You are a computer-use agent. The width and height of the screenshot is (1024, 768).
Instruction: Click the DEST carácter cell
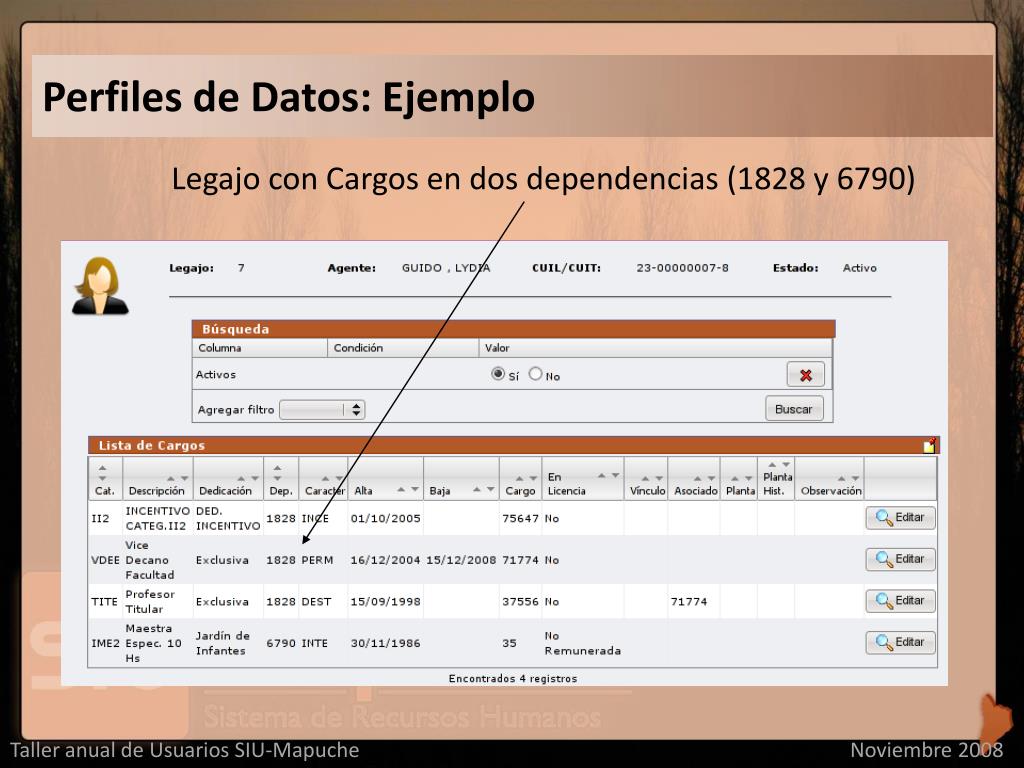[316, 601]
